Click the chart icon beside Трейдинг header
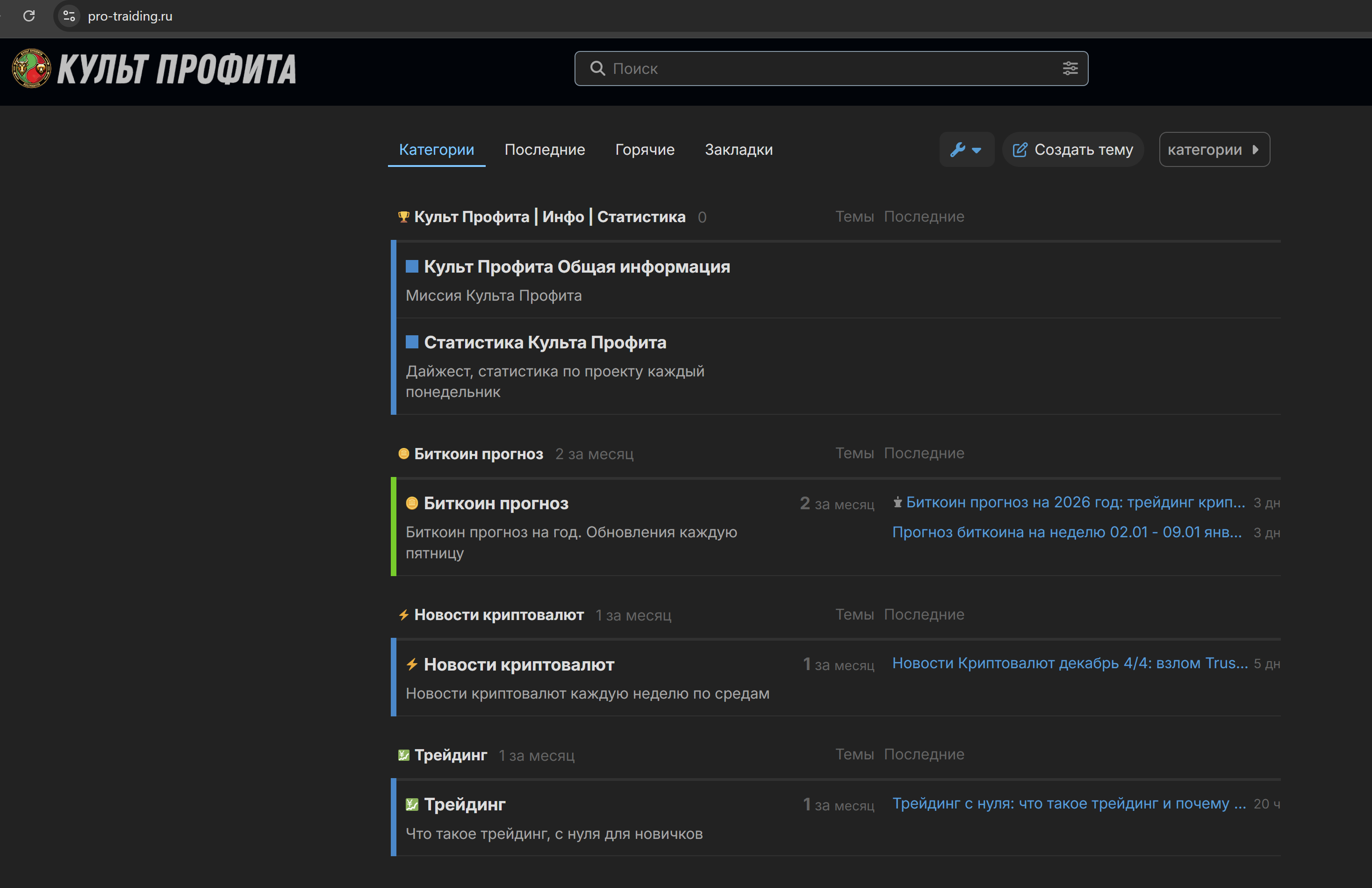This screenshot has height=888, width=1372. [x=403, y=755]
